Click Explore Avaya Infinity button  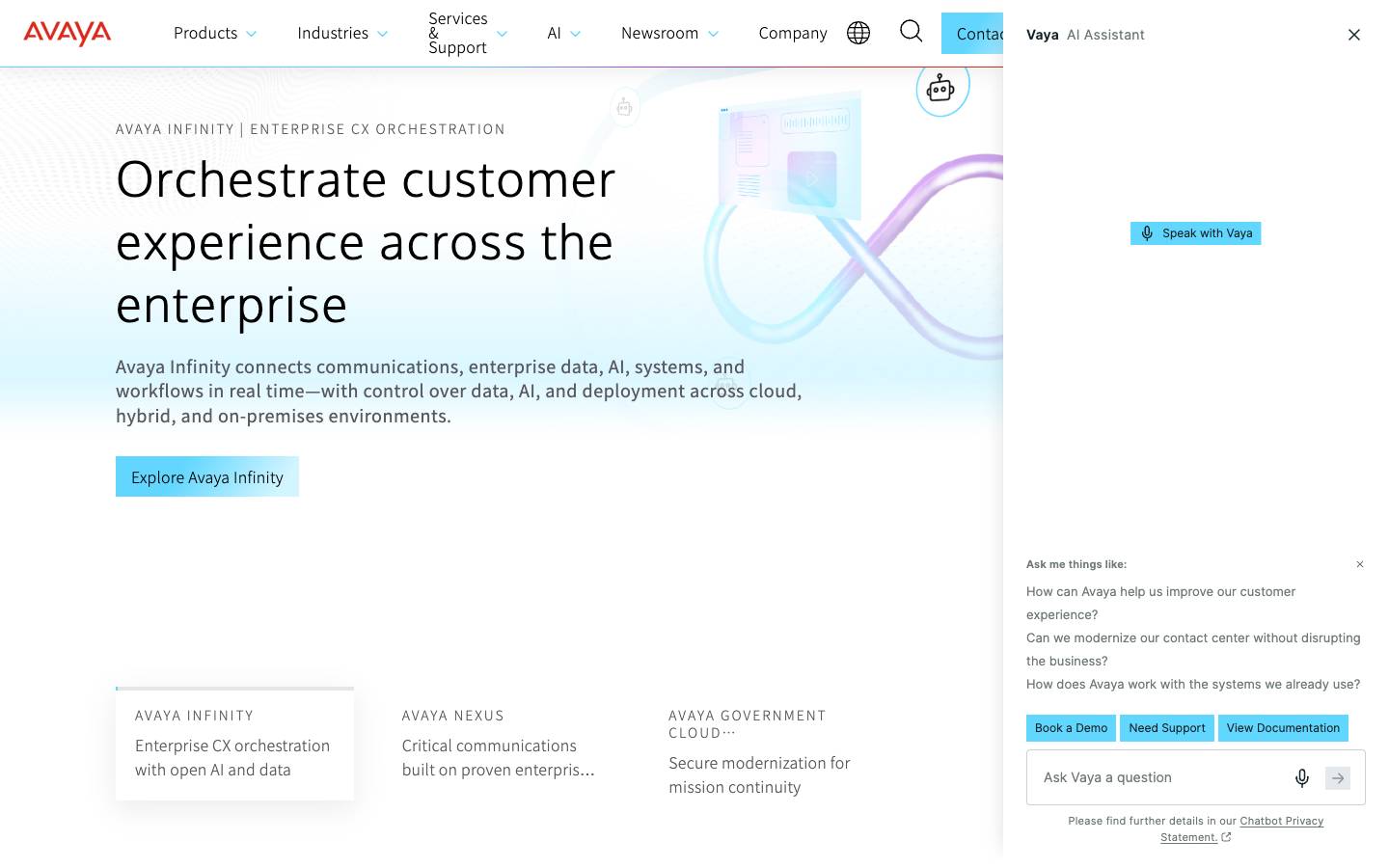click(207, 476)
